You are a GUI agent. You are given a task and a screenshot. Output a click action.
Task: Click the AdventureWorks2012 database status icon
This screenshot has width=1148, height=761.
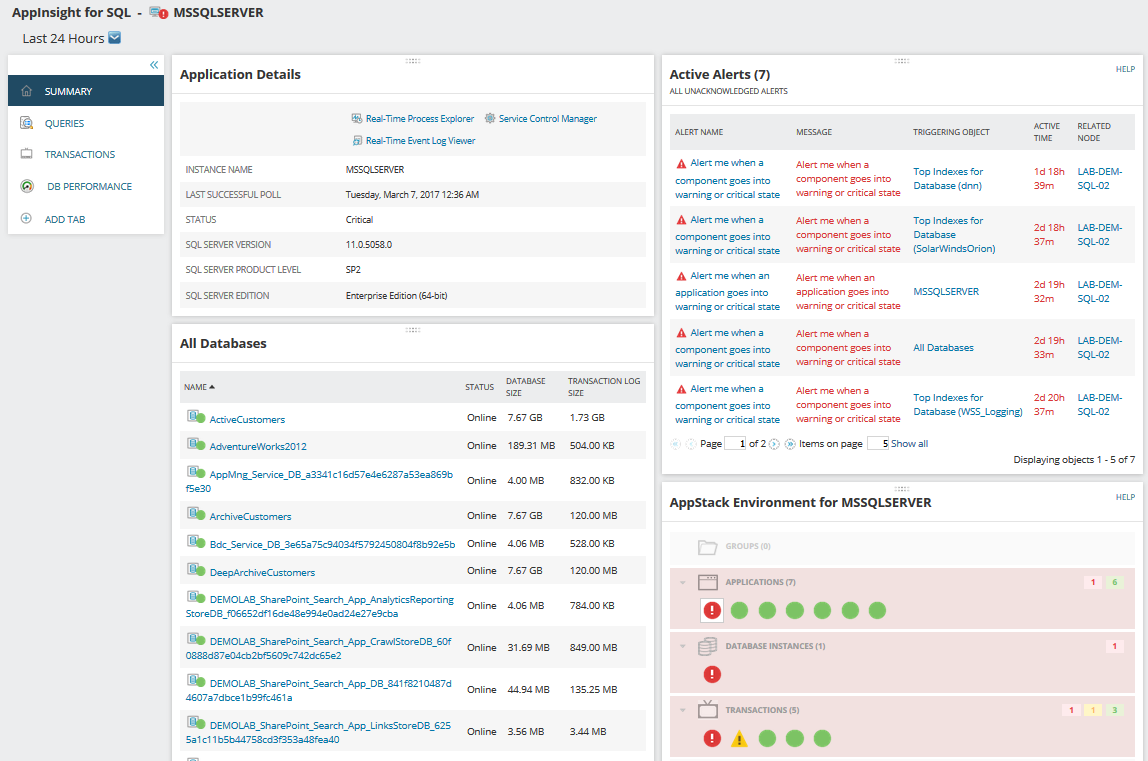coord(195,444)
